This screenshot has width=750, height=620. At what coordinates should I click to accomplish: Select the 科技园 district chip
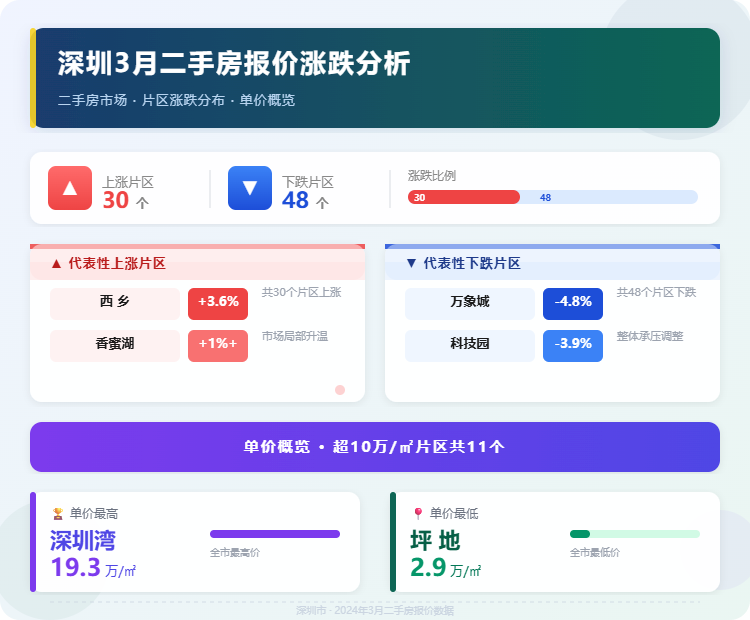[470, 346]
